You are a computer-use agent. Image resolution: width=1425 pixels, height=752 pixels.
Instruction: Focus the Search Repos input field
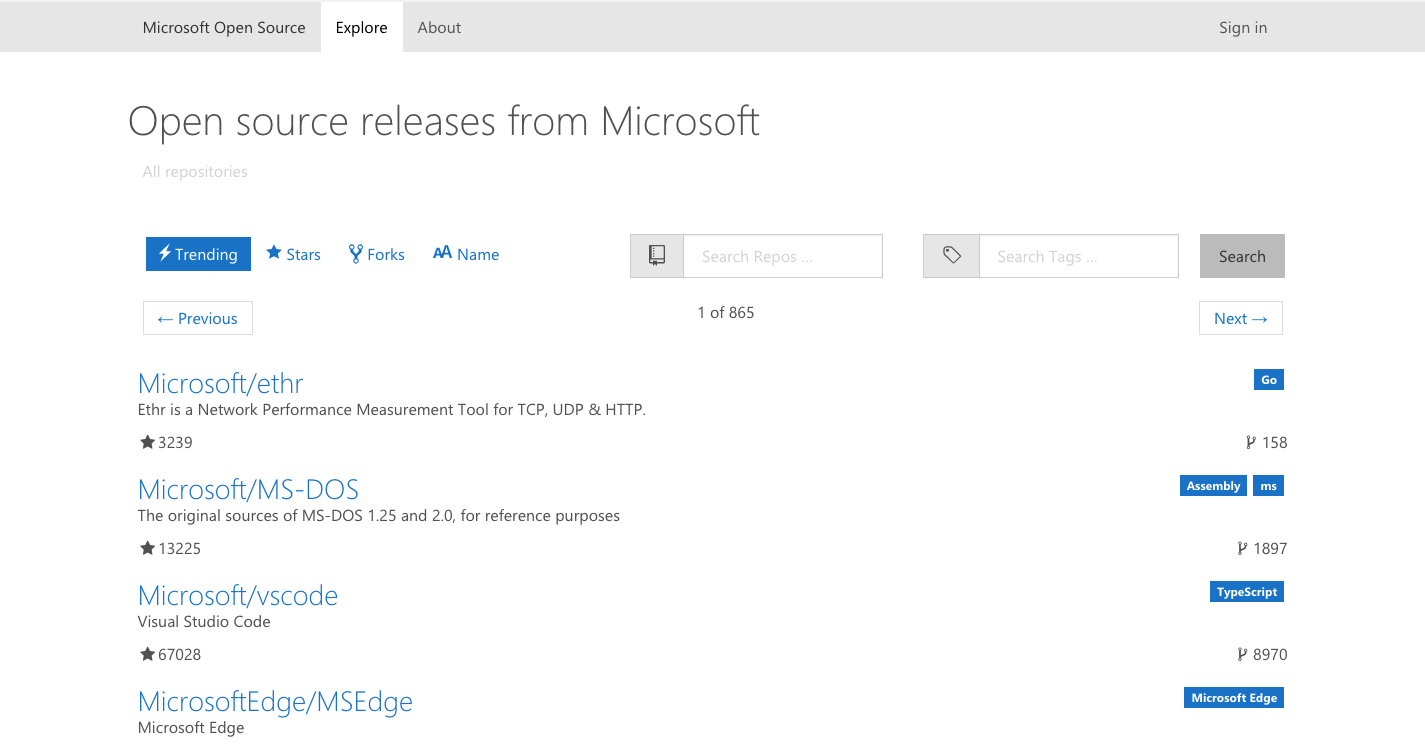click(x=782, y=256)
